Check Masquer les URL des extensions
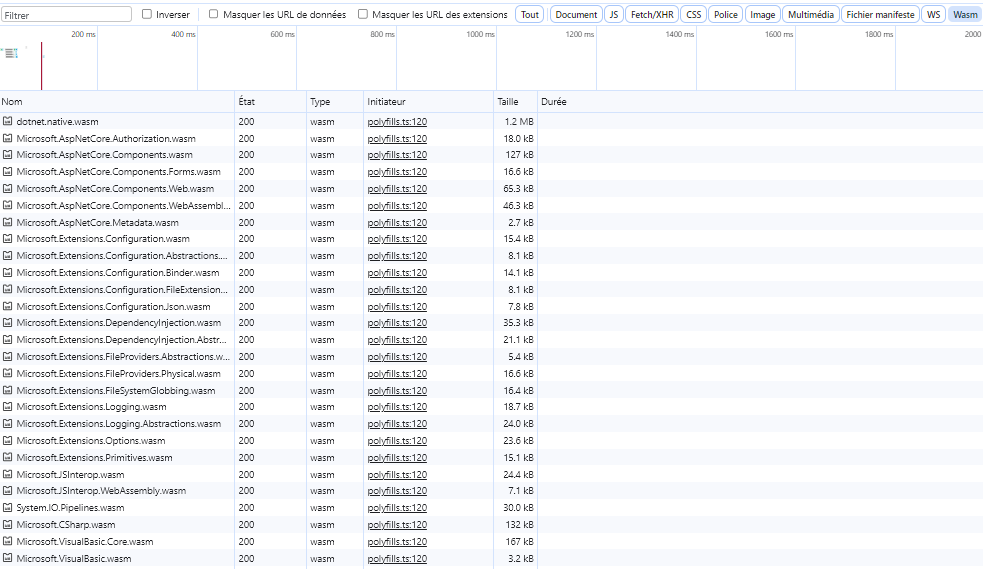983x569 pixels. click(362, 14)
